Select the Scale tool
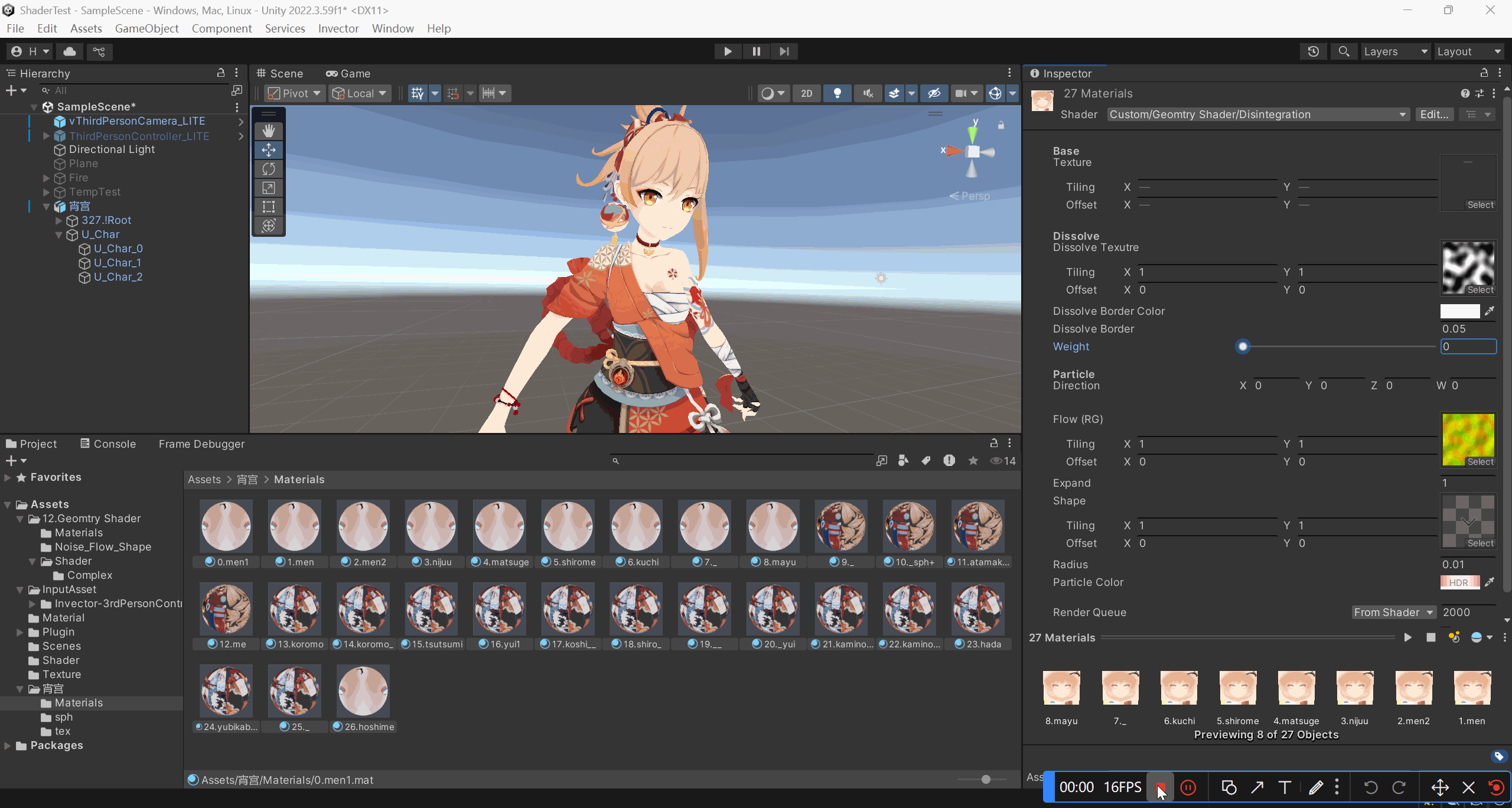Viewport: 1512px width, 808px height. [269, 188]
